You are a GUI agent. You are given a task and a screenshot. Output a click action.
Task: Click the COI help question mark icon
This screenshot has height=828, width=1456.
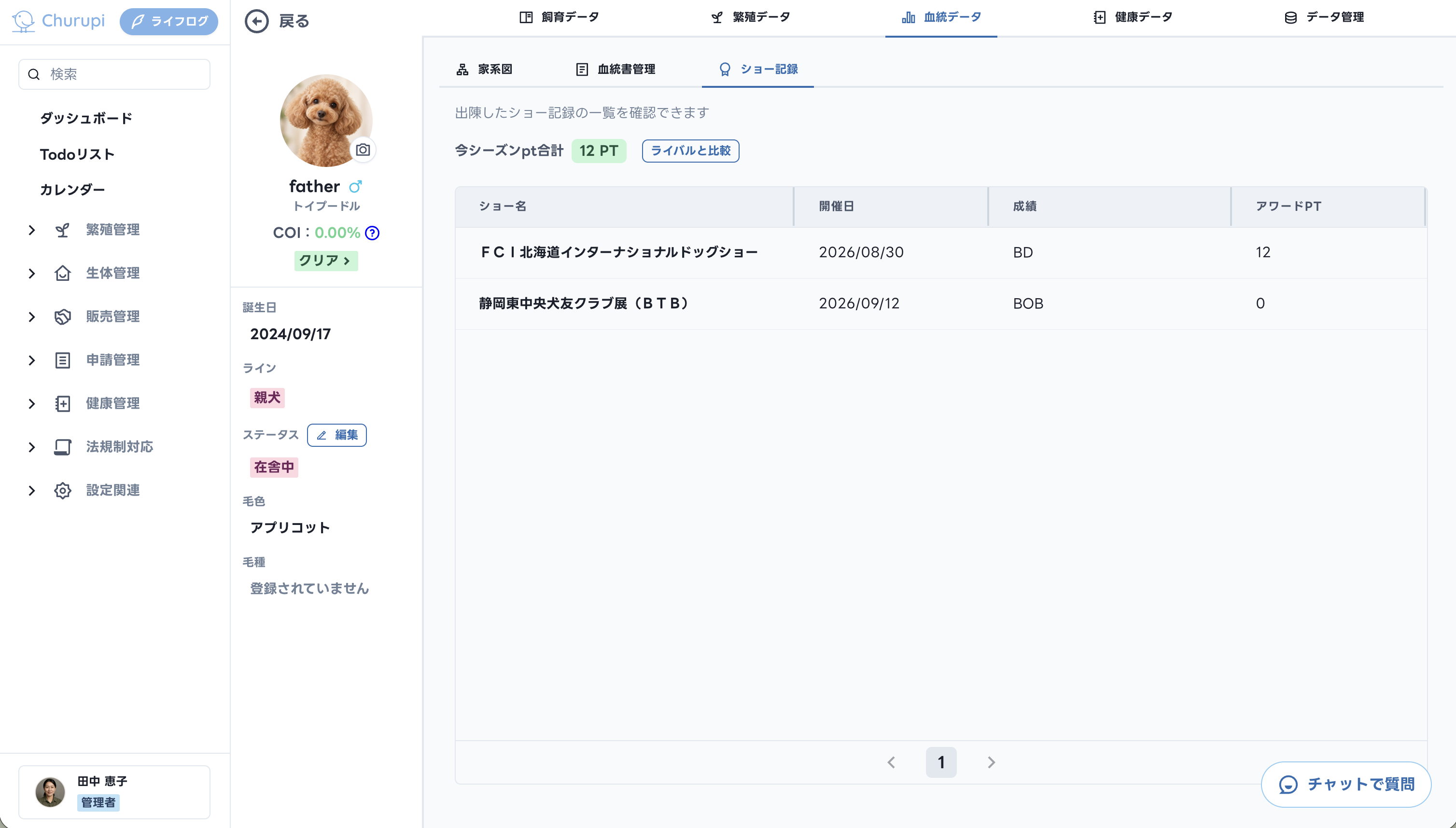pos(372,233)
